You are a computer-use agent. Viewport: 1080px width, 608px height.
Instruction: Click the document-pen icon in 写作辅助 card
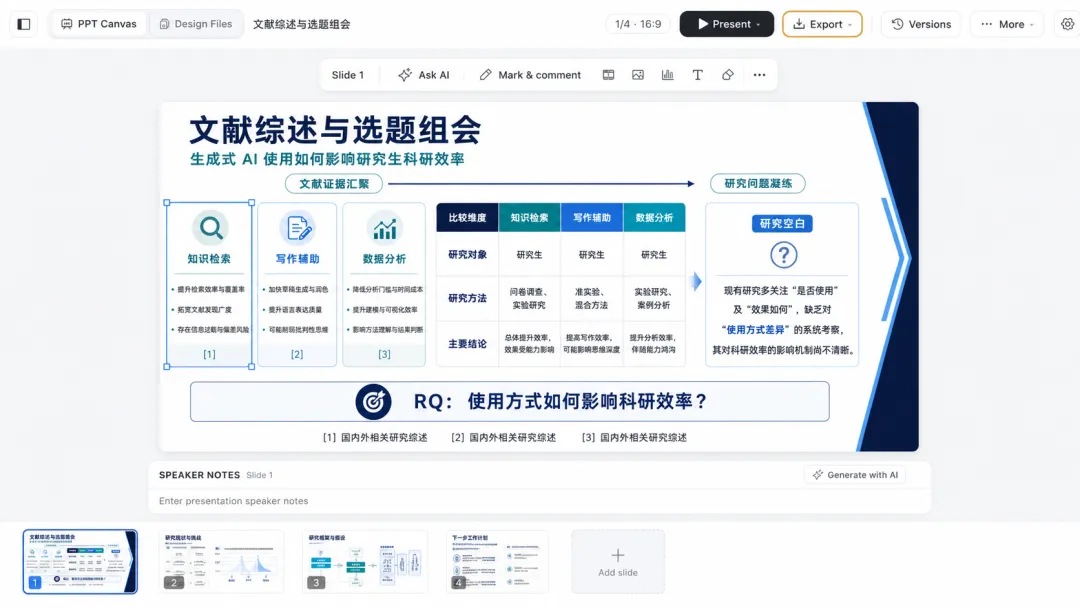(298, 228)
